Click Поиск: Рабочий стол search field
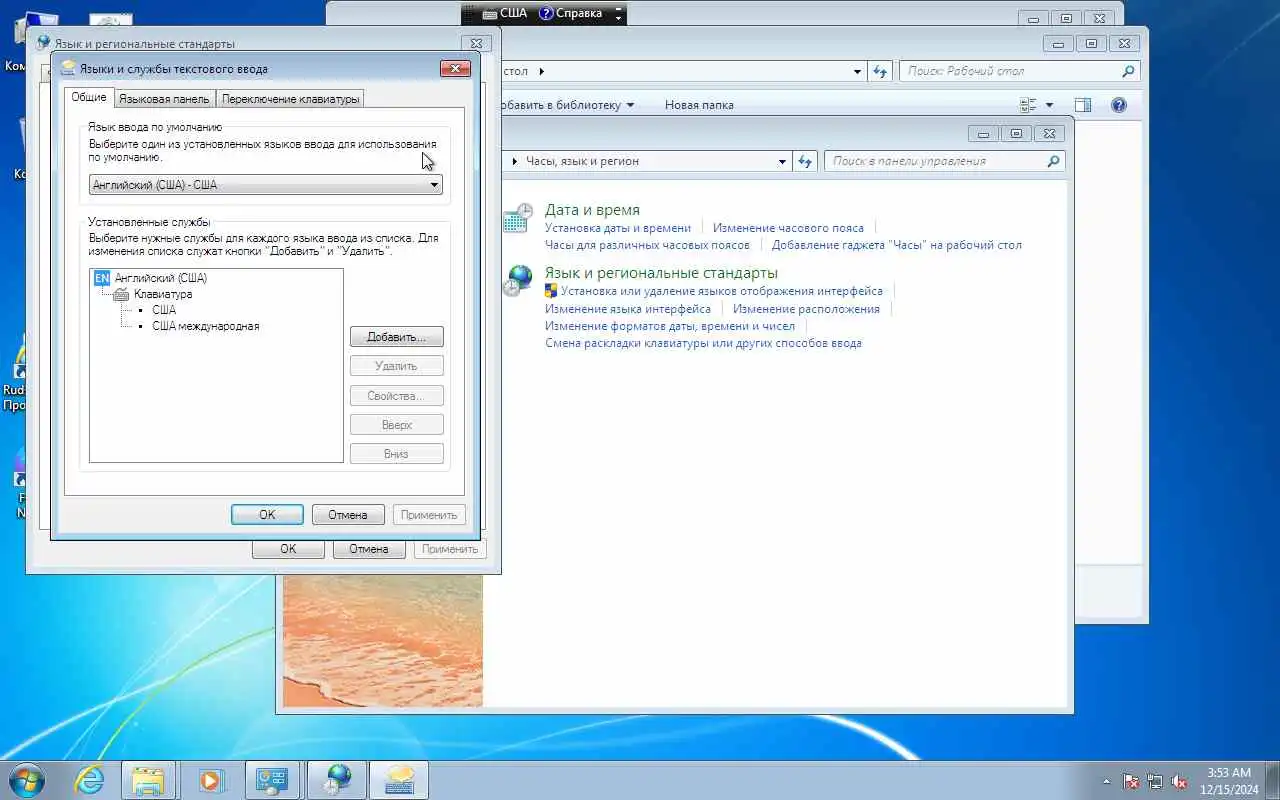Viewport: 1280px width, 800px height. [x=1019, y=71]
